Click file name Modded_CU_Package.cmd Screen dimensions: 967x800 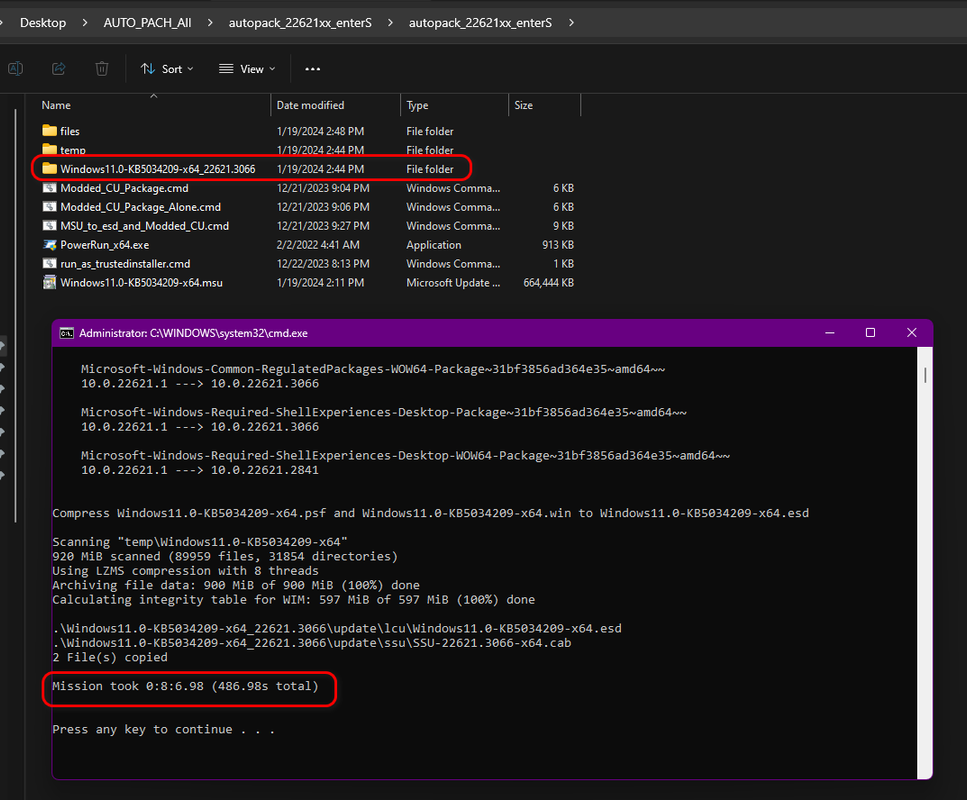point(125,188)
